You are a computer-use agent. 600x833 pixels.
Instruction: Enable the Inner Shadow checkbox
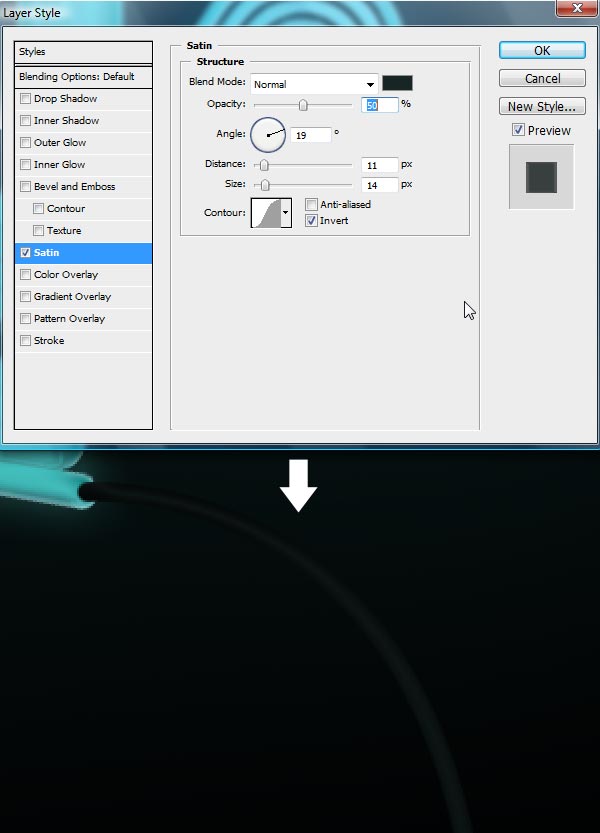(x=25, y=121)
